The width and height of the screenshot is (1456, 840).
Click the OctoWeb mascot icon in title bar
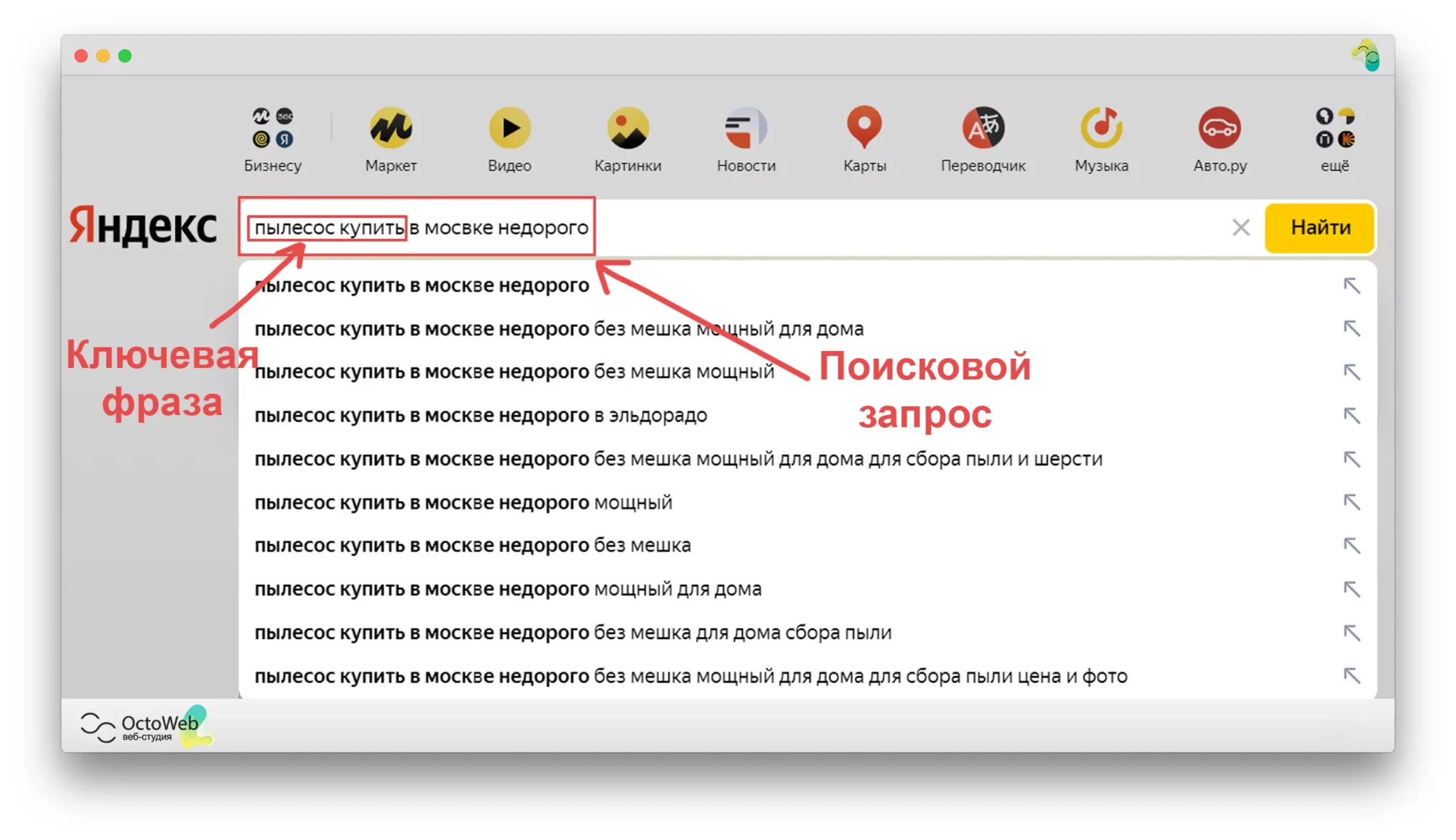coord(1366,55)
